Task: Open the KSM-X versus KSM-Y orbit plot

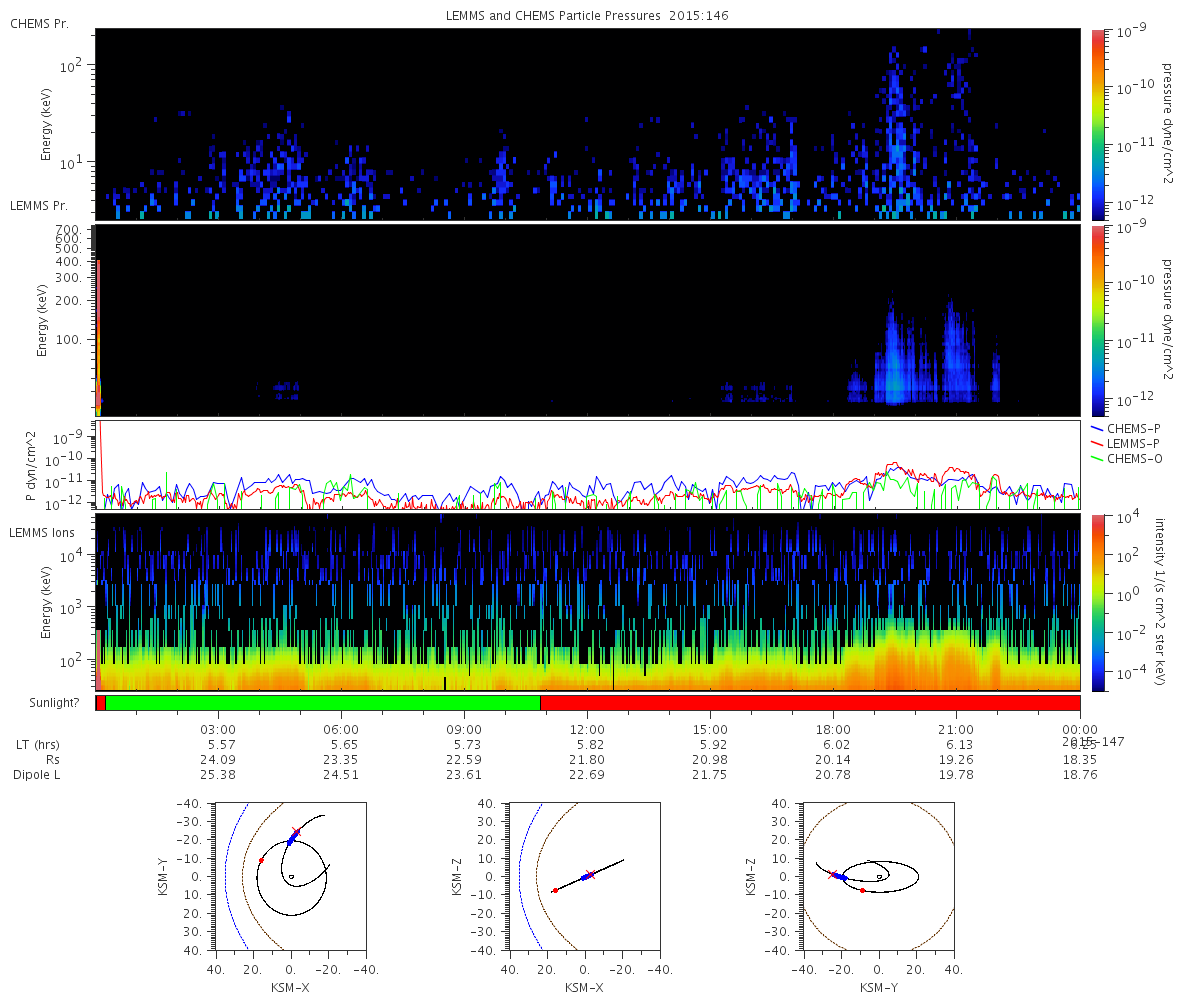Action: (x=290, y=875)
